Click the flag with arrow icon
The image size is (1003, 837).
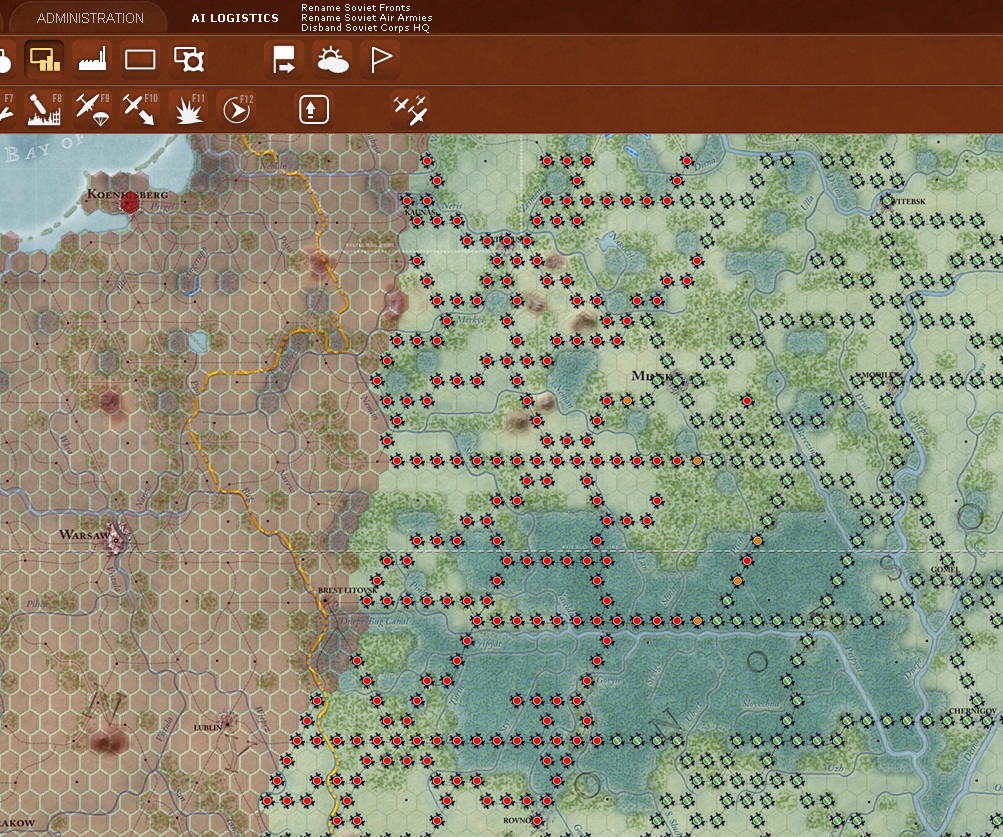284,60
